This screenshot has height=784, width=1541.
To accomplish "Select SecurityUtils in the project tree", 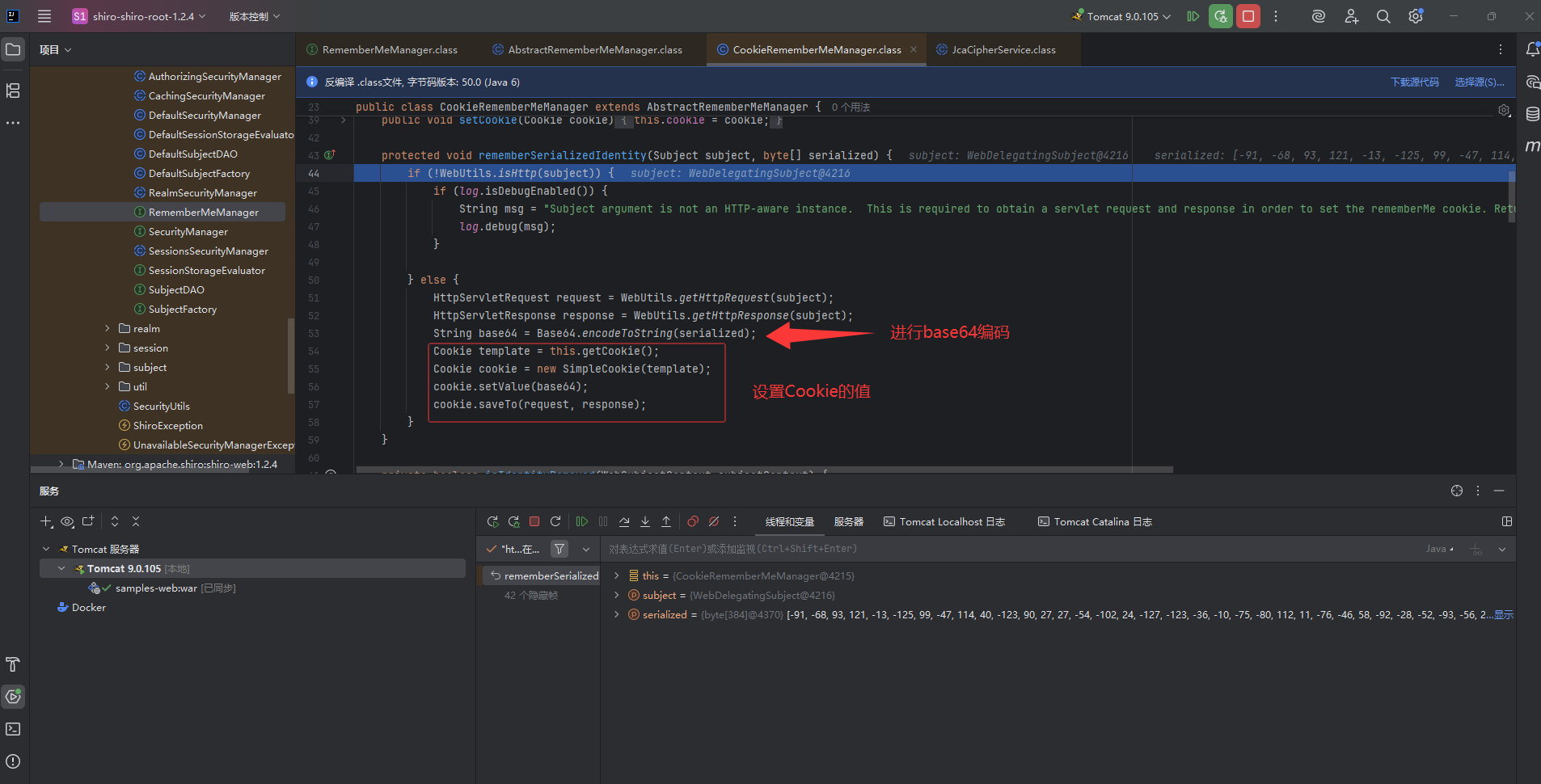I will [162, 407].
